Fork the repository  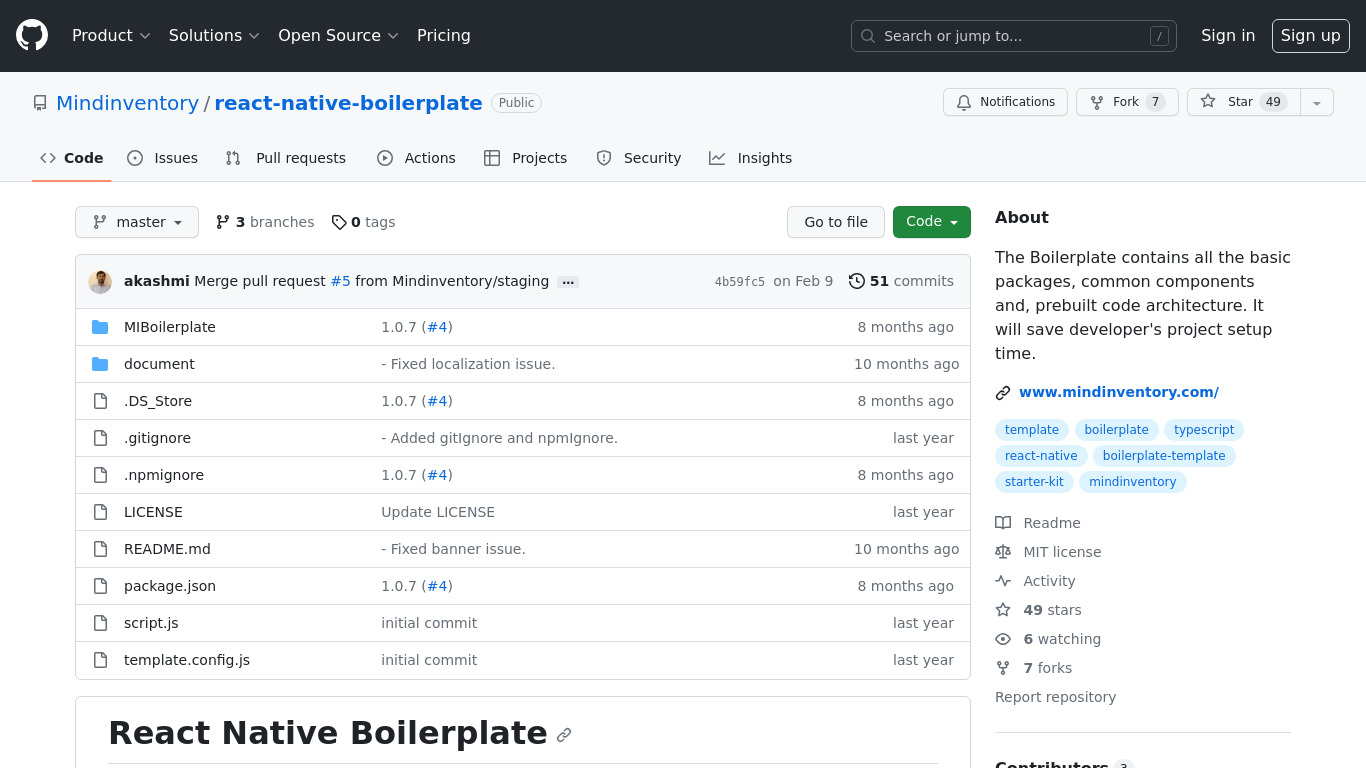[1127, 102]
